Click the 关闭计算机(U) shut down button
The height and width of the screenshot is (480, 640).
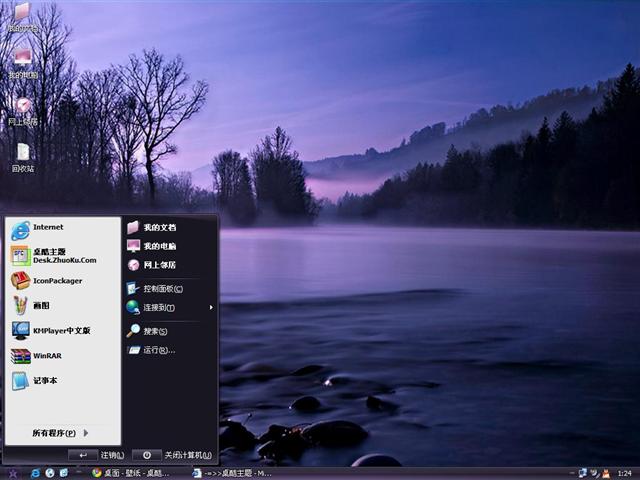pos(173,455)
